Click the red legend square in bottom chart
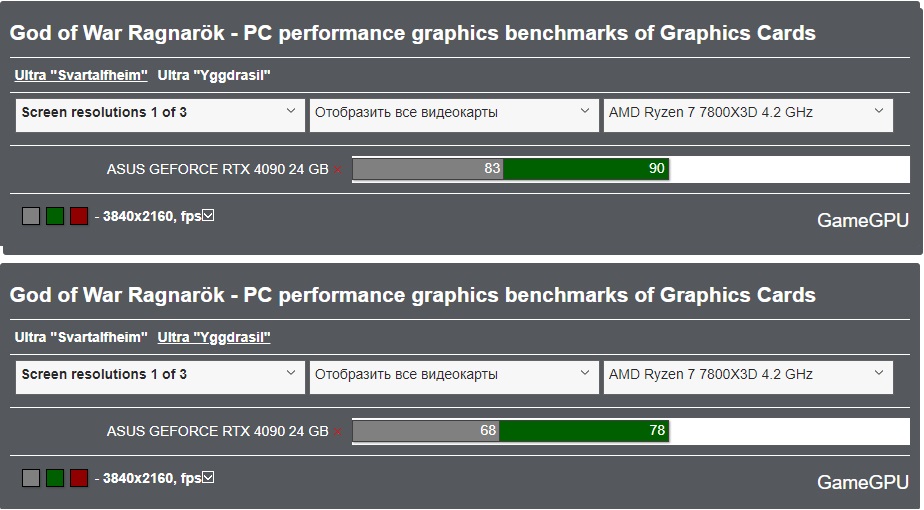The height and width of the screenshot is (510, 924). click(79, 478)
